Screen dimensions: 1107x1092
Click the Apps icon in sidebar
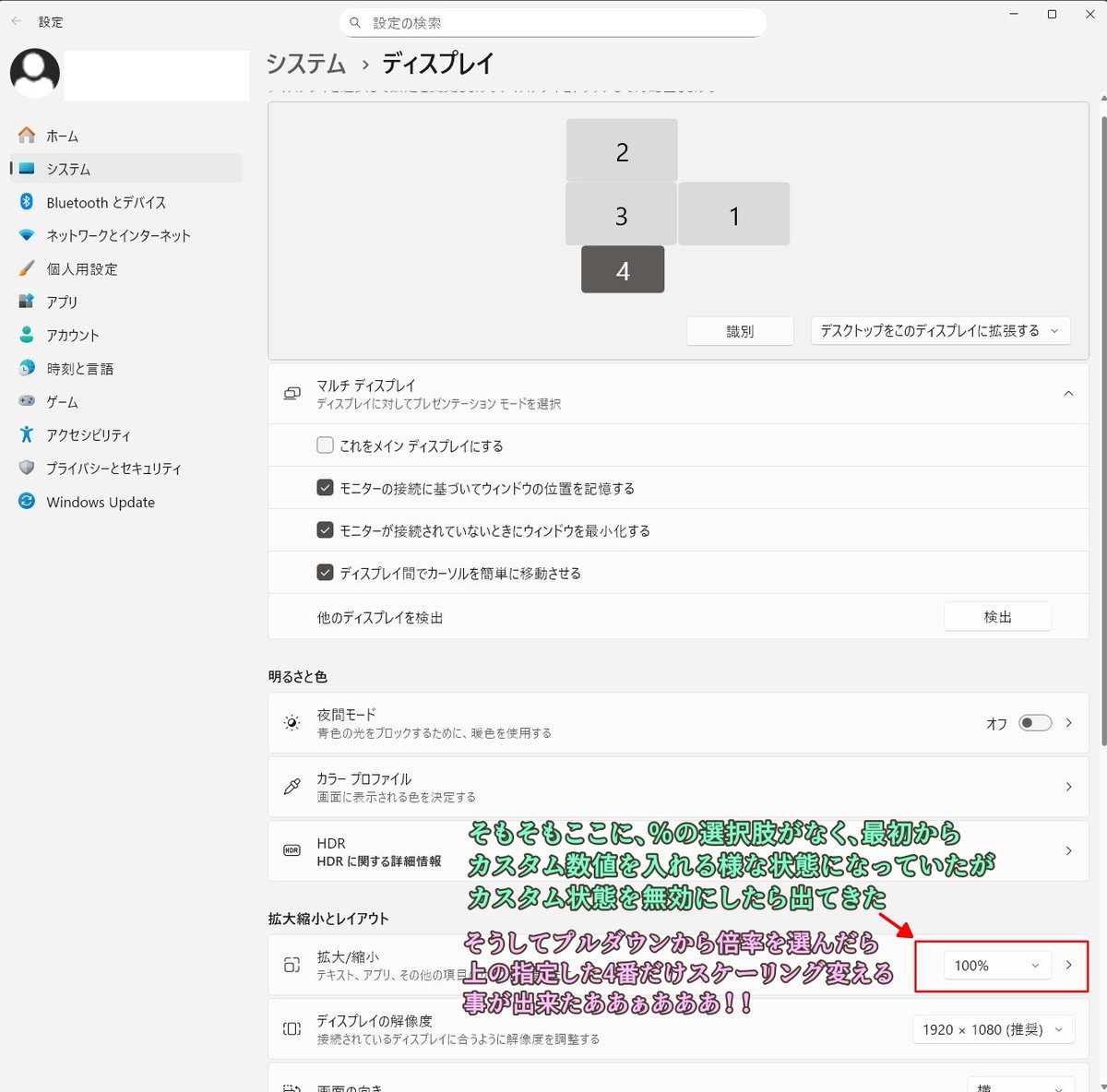coord(27,302)
